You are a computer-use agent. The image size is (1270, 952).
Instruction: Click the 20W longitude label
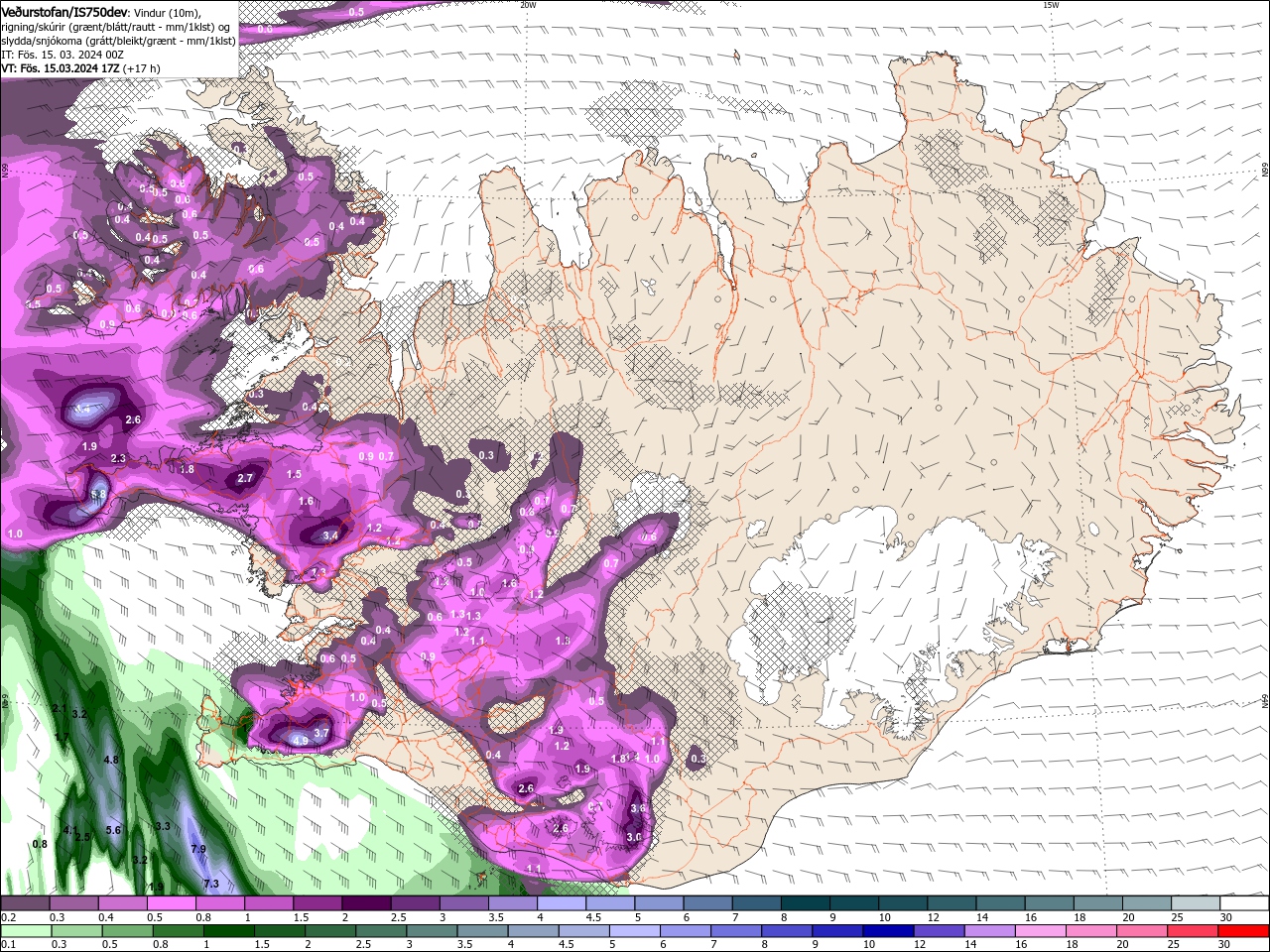tap(528, 5)
